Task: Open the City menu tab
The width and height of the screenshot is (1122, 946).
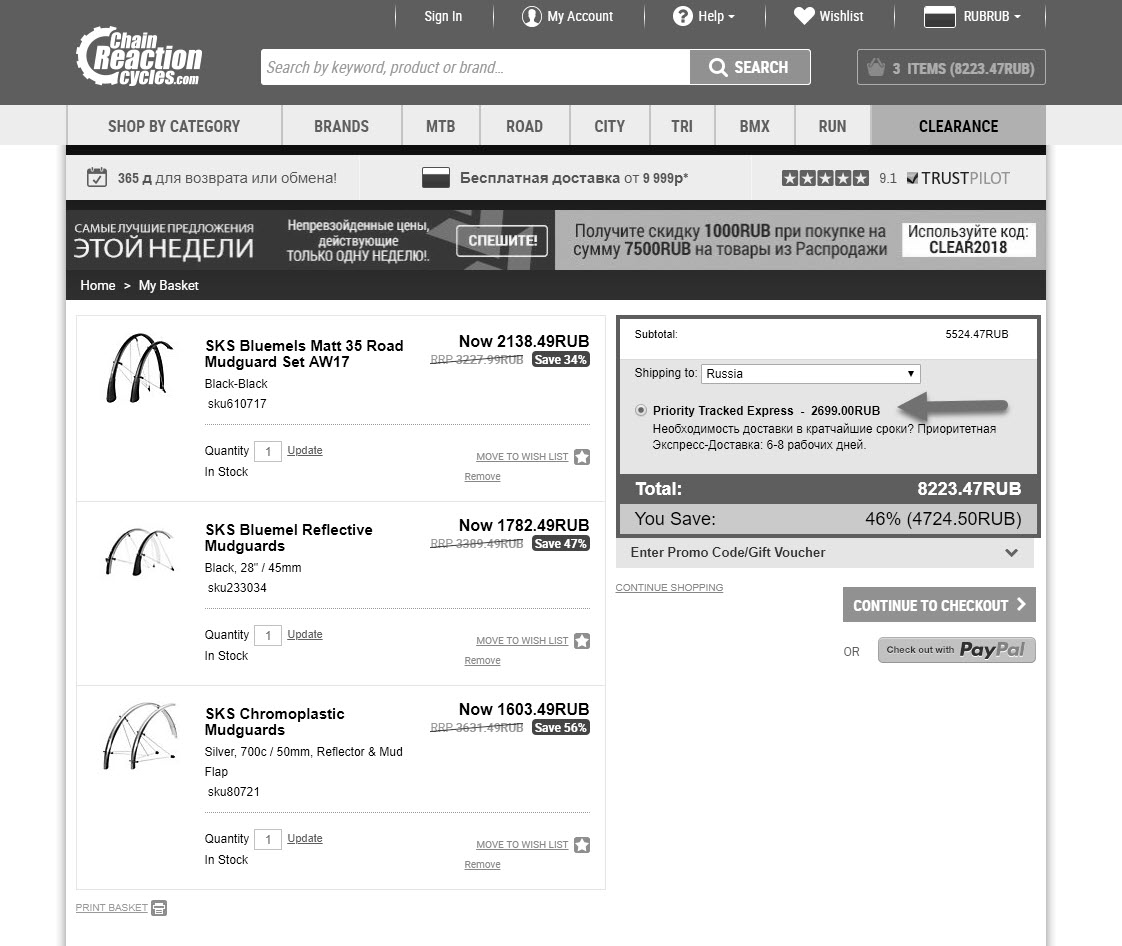Action: click(x=610, y=126)
